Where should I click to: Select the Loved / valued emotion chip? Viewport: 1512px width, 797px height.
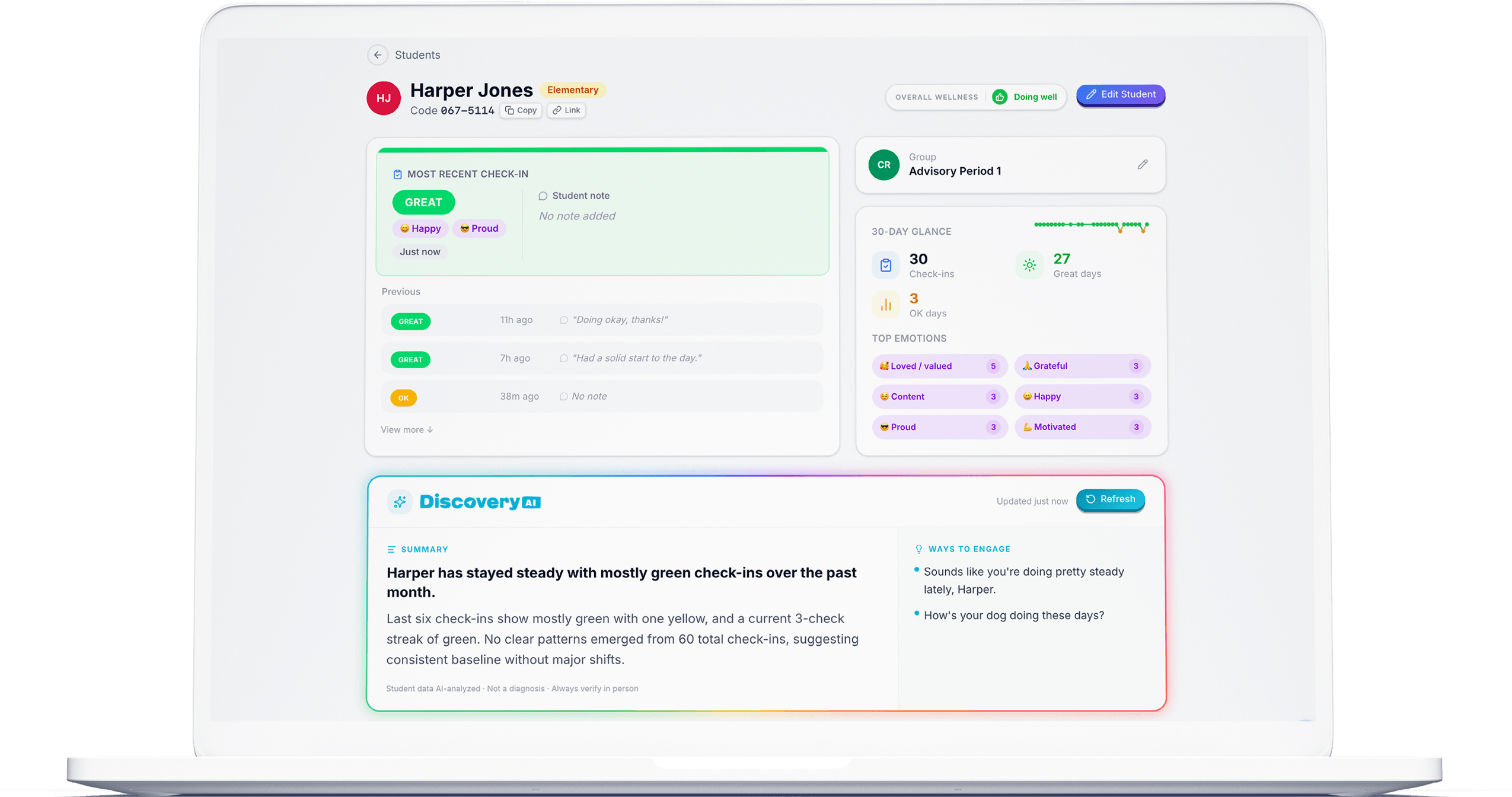pyautogui.click(x=939, y=366)
